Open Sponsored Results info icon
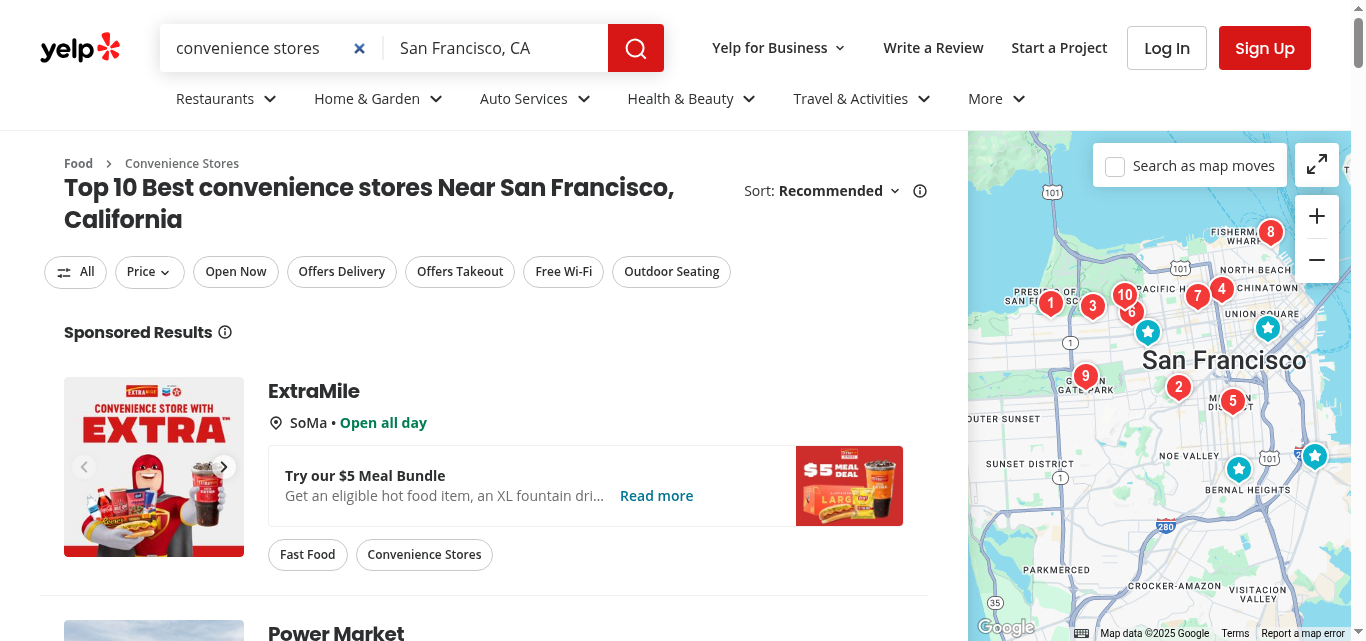This screenshot has height=641, width=1366. (x=225, y=332)
